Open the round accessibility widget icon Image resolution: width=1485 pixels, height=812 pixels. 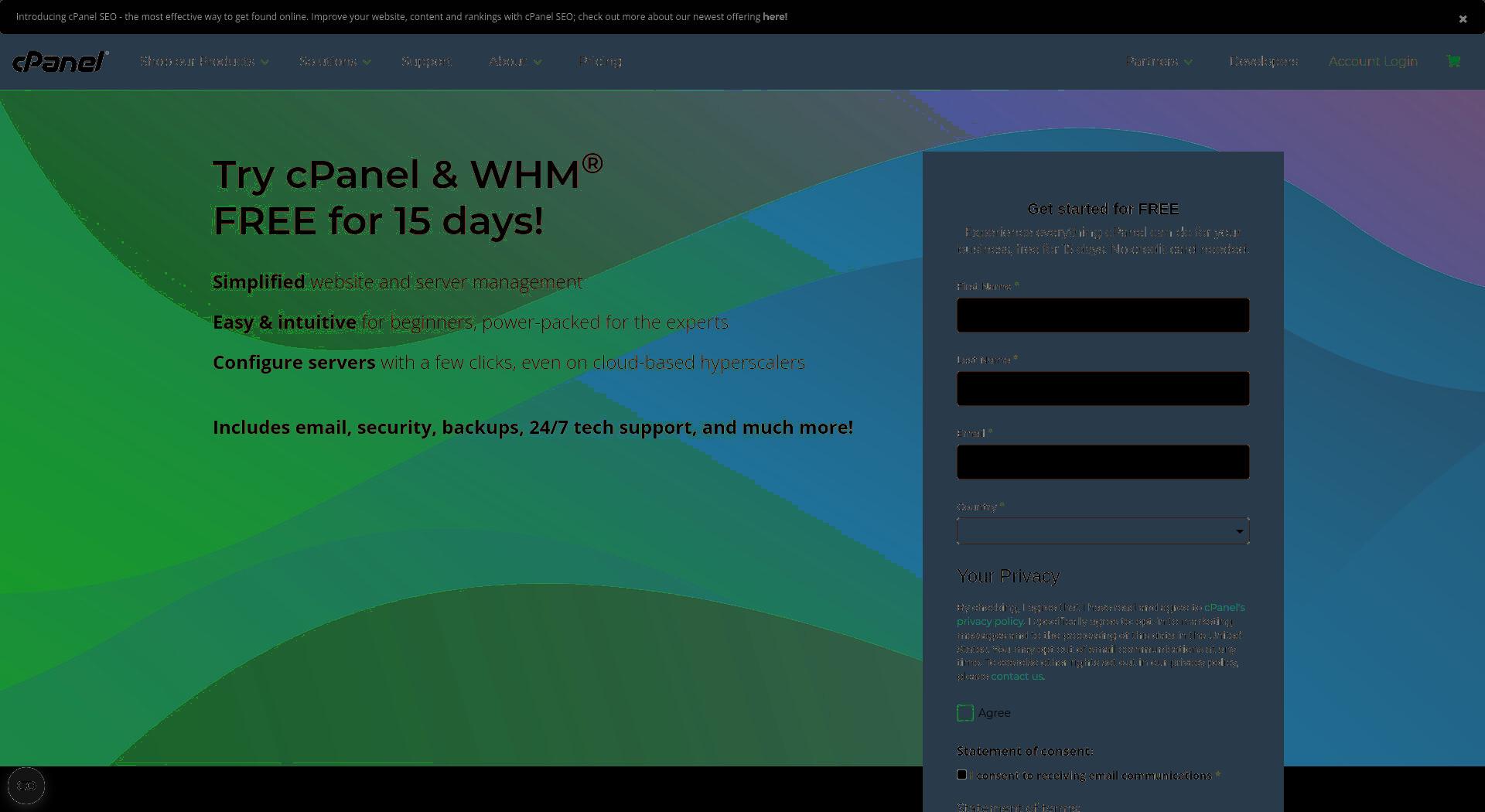click(26, 786)
